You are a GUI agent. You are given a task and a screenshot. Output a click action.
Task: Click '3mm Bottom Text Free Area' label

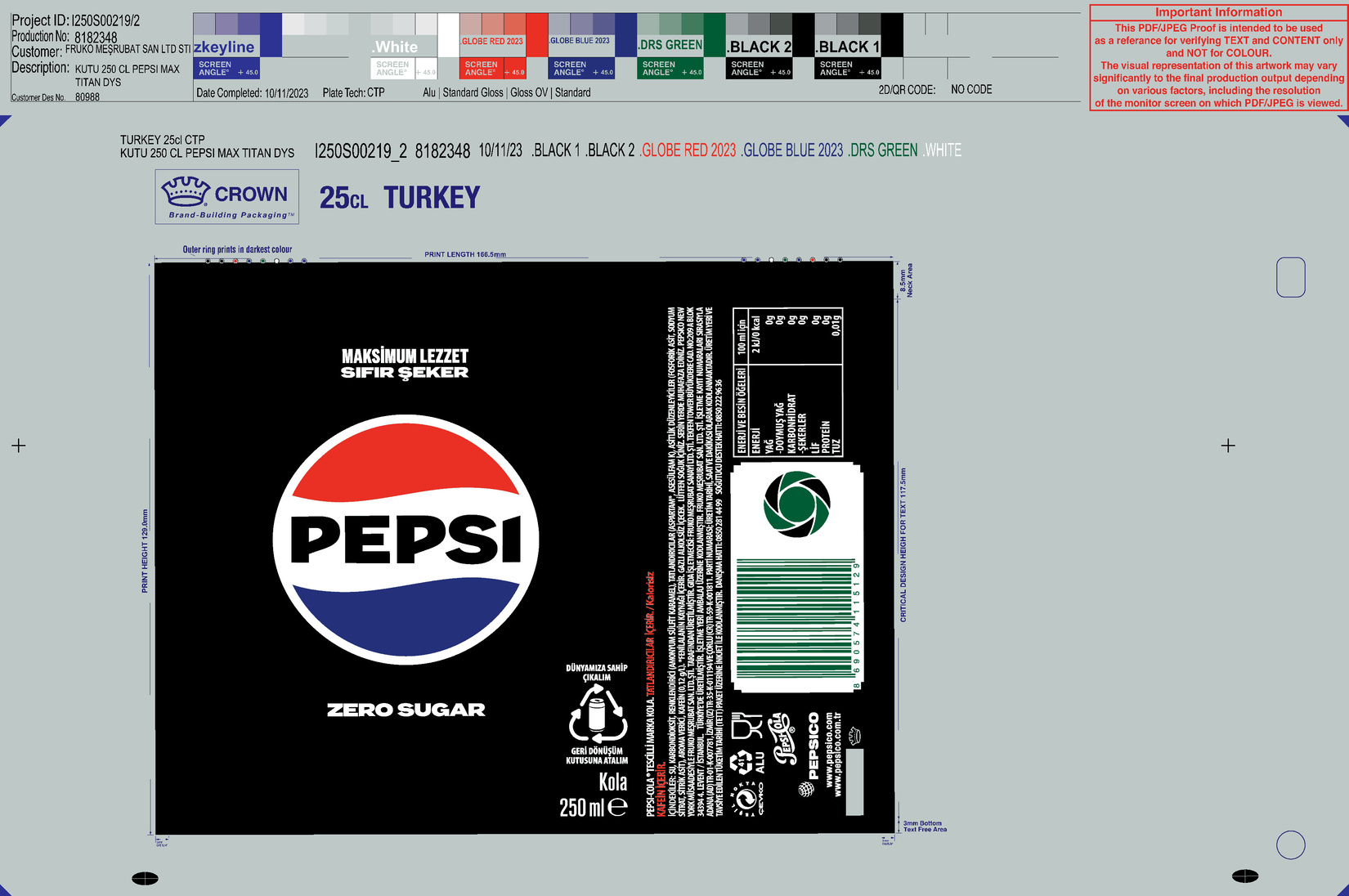click(x=925, y=827)
